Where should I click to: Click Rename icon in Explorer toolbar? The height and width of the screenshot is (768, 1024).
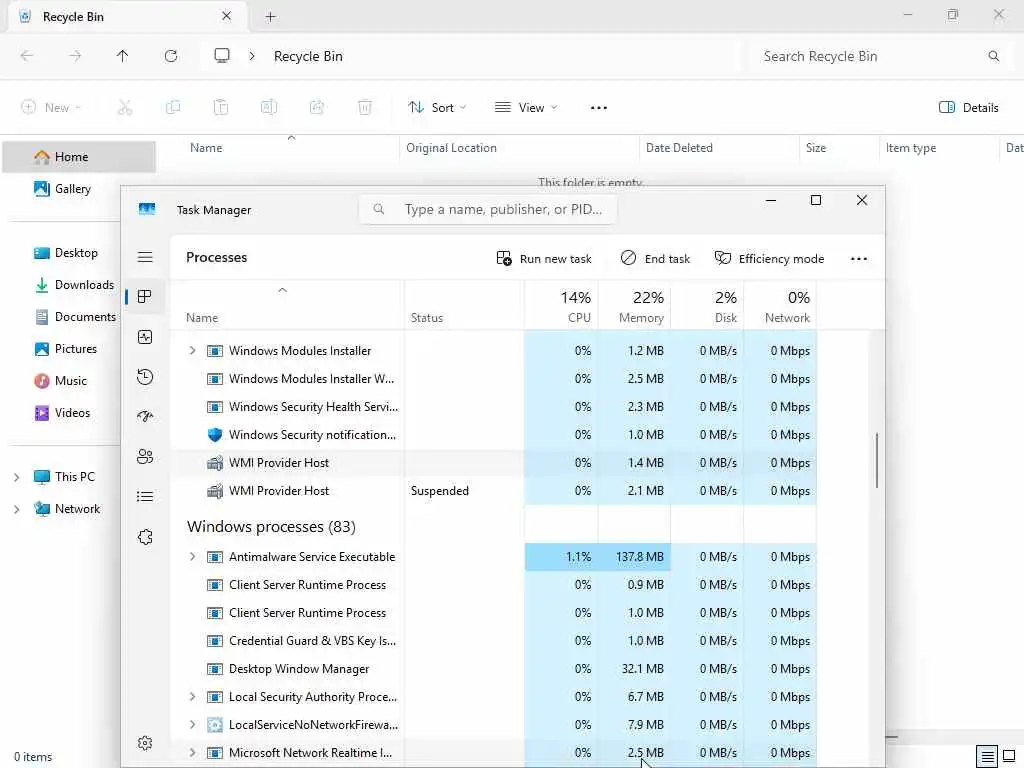click(269, 108)
